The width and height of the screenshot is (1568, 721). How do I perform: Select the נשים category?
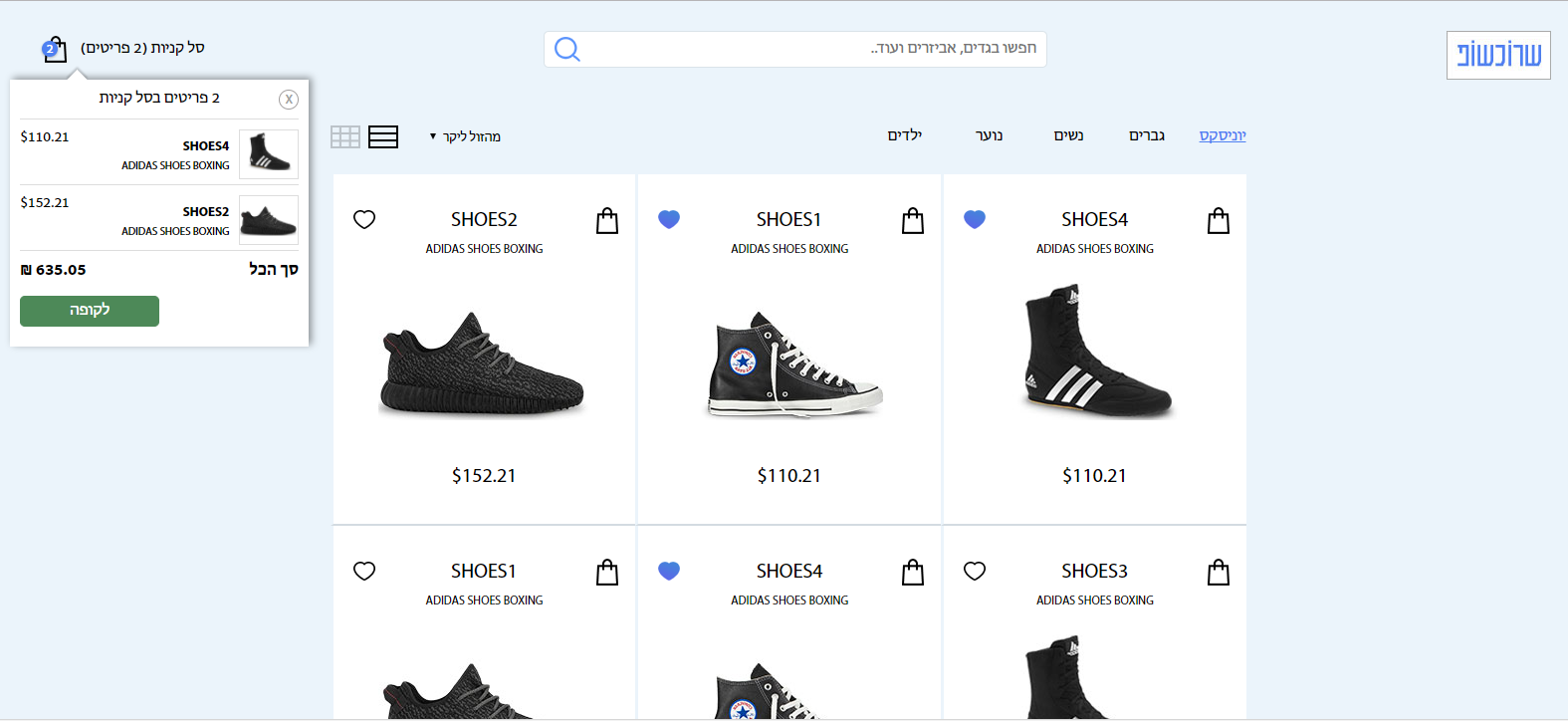click(x=1069, y=135)
